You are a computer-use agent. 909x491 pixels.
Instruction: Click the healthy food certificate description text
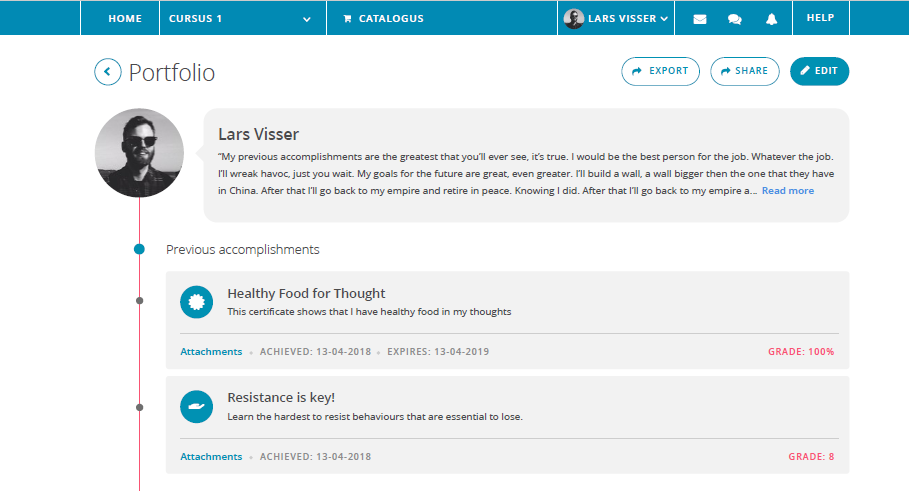tap(369, 311)
